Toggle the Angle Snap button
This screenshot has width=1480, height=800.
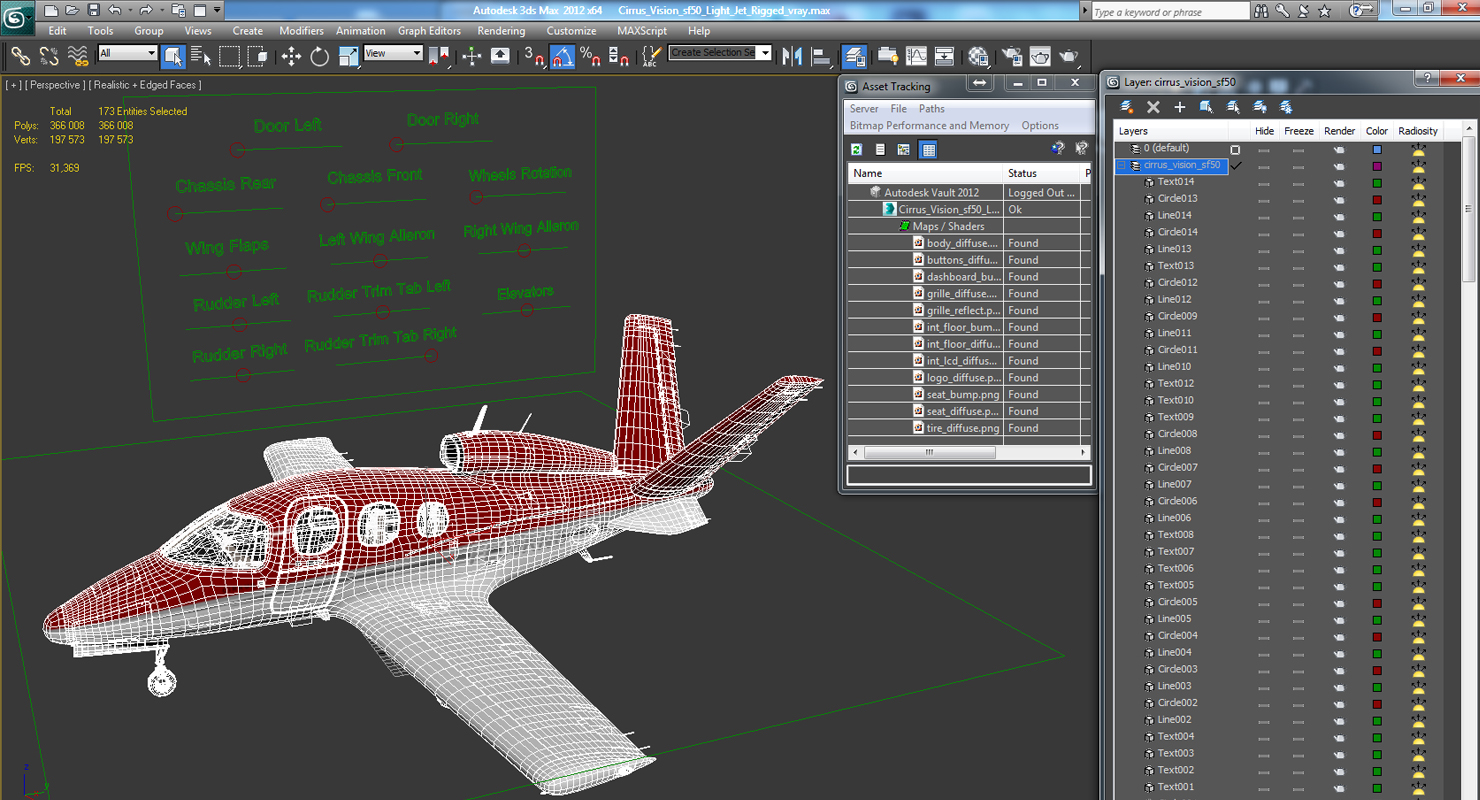click(x=562, y=56)
